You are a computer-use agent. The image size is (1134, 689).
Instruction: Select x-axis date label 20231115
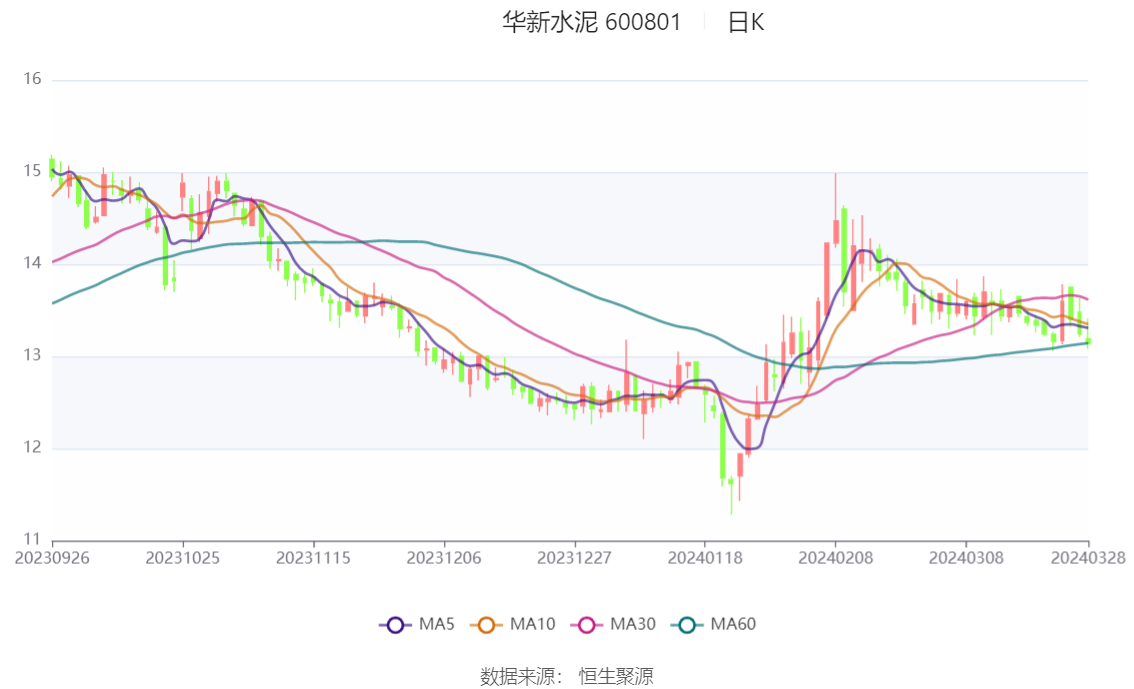pyautogui.click(x=313, y=558)
